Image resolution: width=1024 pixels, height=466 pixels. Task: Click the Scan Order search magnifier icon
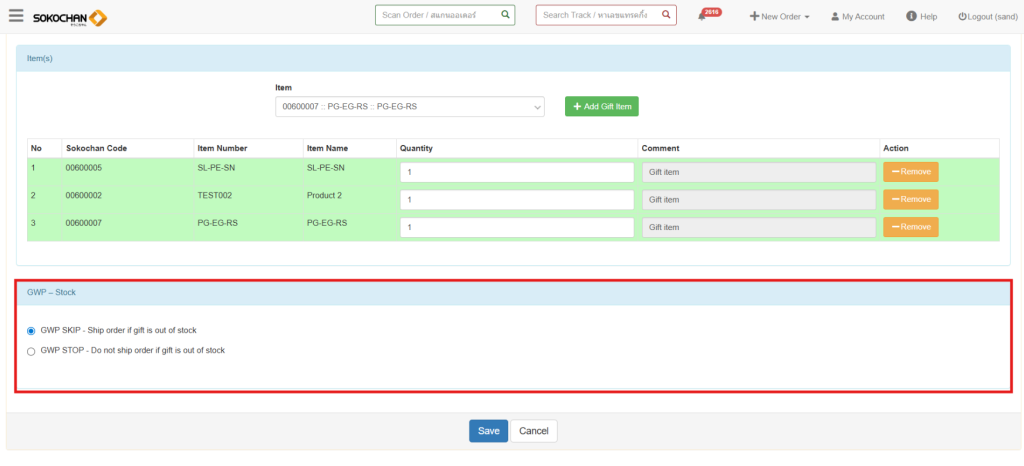tap(505, 15)
